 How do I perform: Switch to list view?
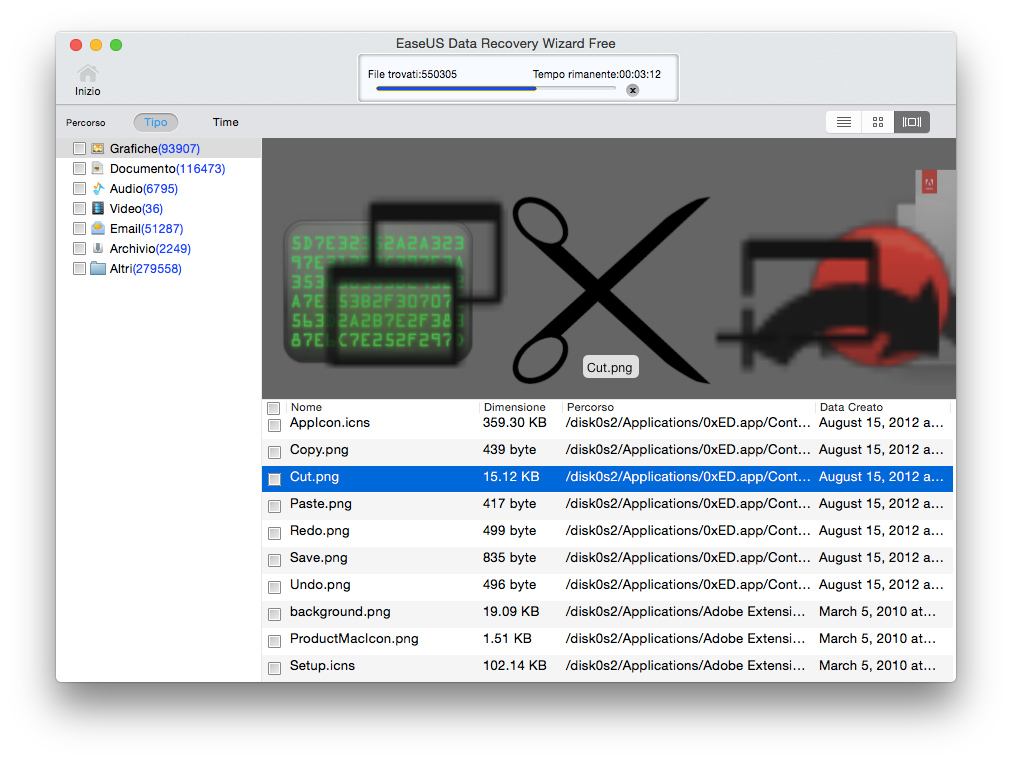tap(844, 122)
